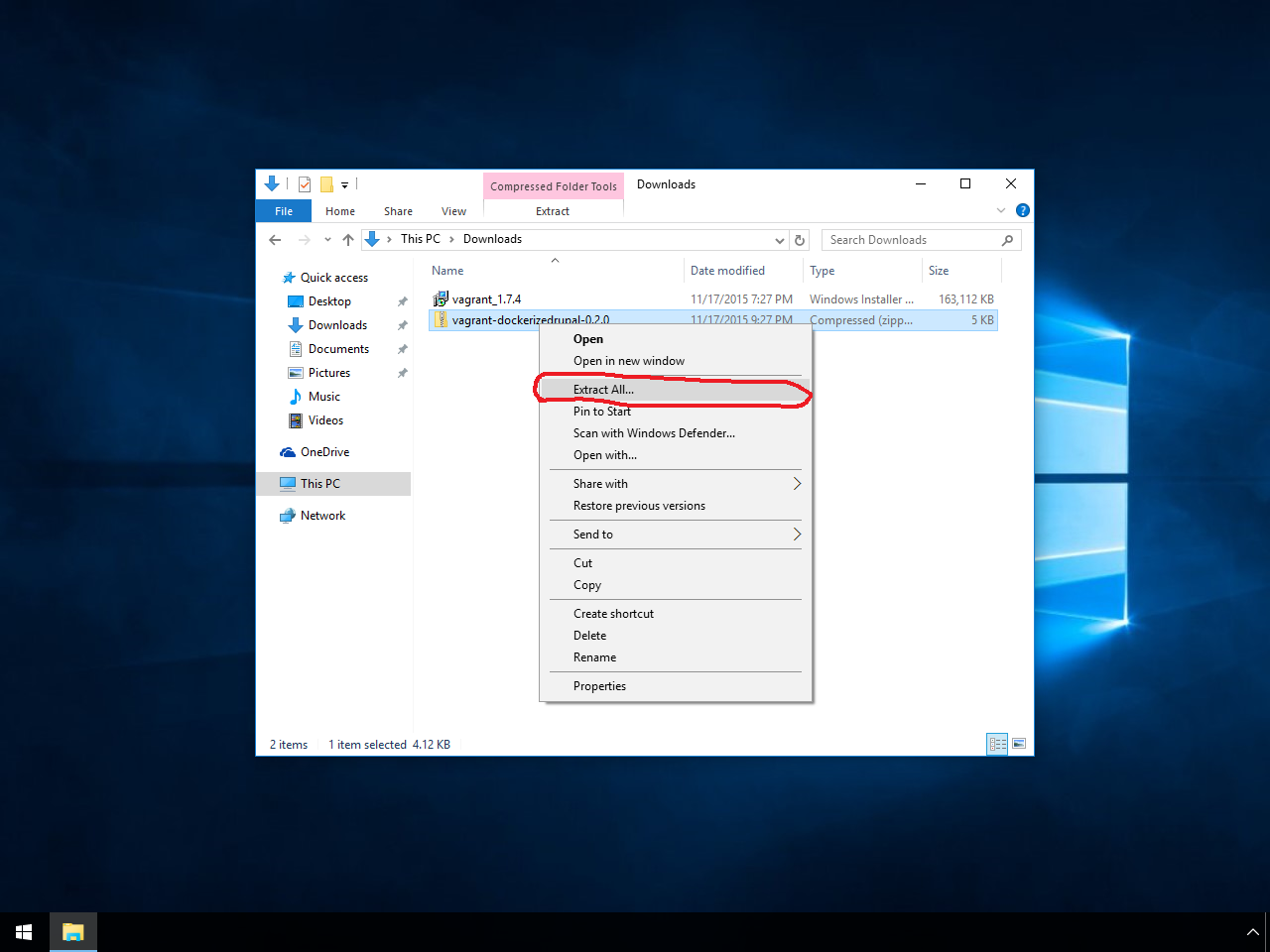Select OneDrive in the navigation pane
The height and width of the screenshot is (952, 1270).
(x=324, y=452)
